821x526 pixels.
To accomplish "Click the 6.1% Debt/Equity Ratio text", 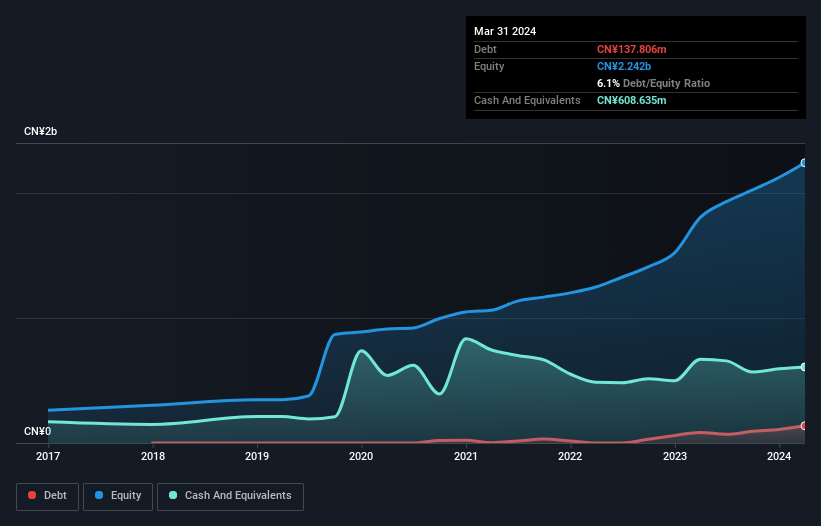I will [653, 83].
